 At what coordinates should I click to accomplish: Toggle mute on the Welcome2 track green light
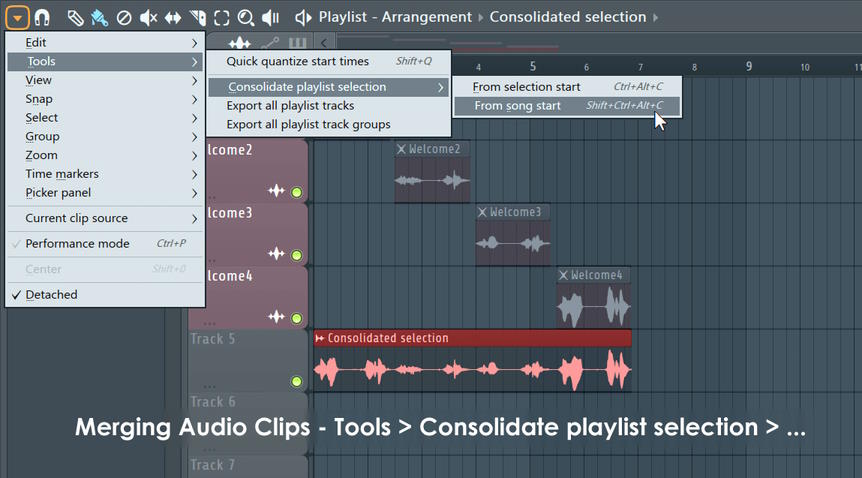(x=296, y=192)
